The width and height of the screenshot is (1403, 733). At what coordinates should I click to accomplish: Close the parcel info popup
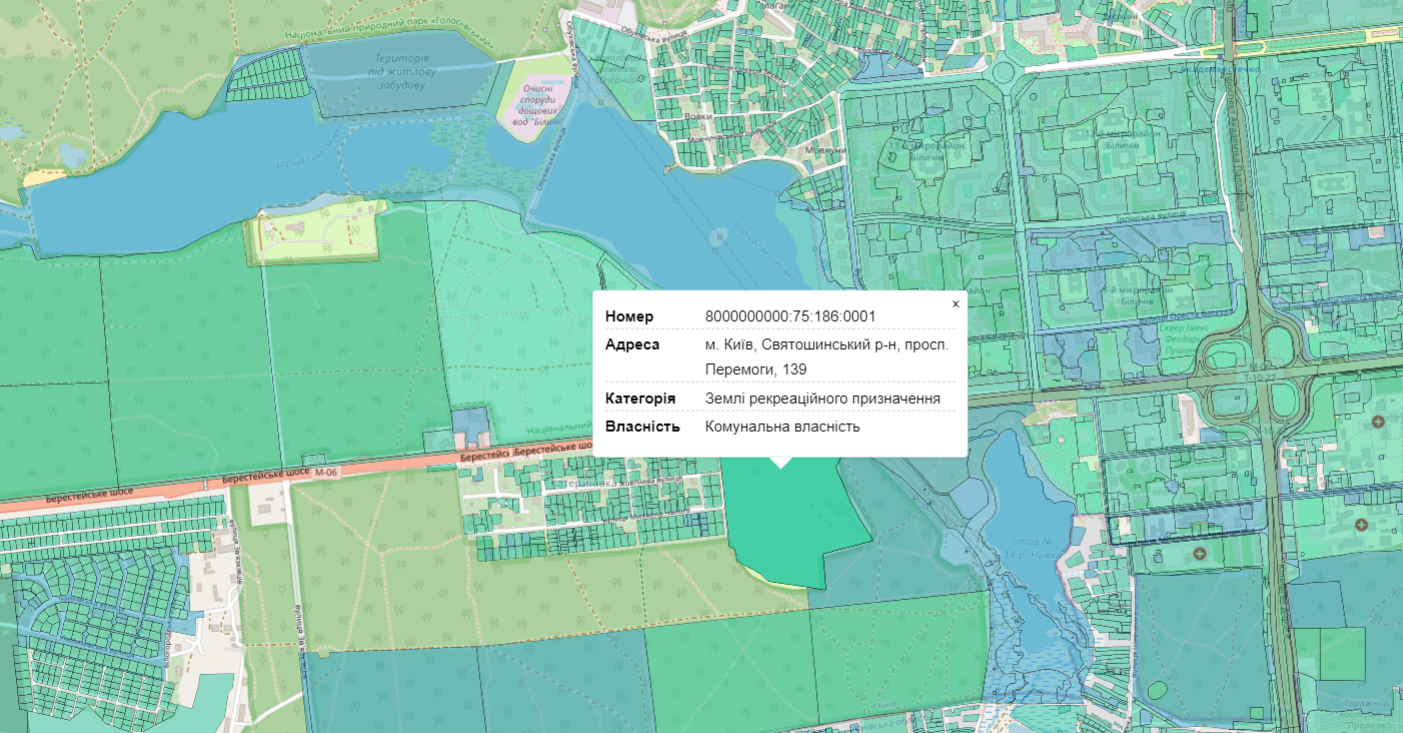[x=955, y=304]
